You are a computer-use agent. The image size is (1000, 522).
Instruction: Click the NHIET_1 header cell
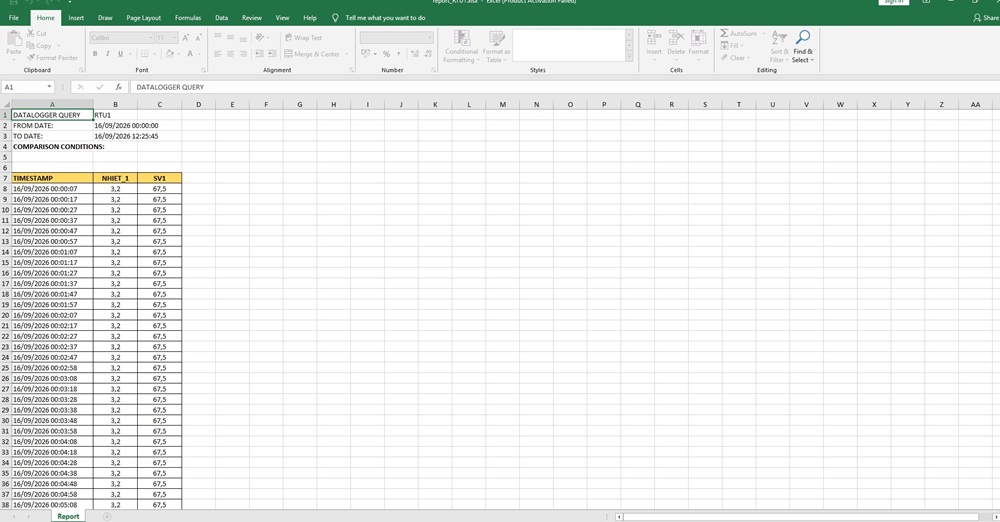[x=115, y=178]
